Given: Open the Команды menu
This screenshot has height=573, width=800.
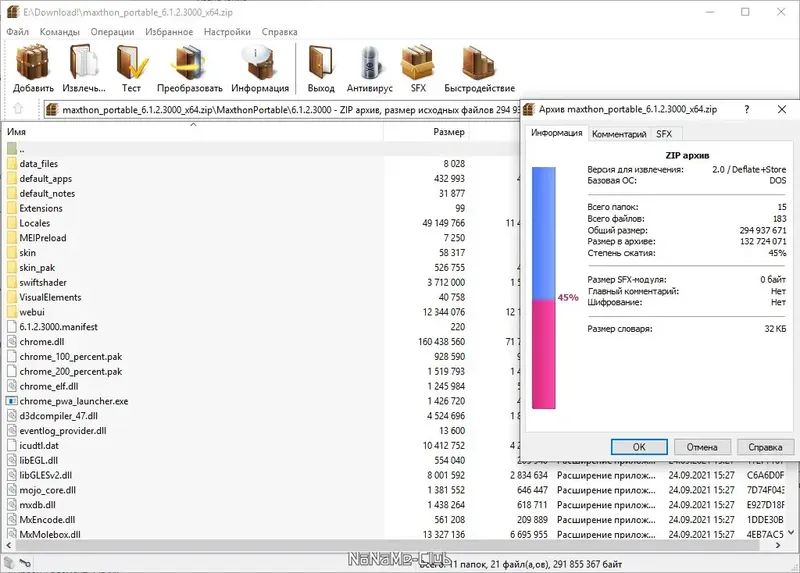Looking at the screenshot, I should (x=60, y=32).
